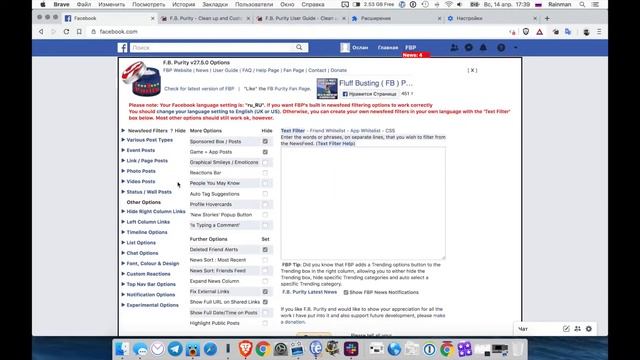The image size is (640, 360).
Task: Switch to F.B. Purity User Guide tab
Action: [301, 18]
